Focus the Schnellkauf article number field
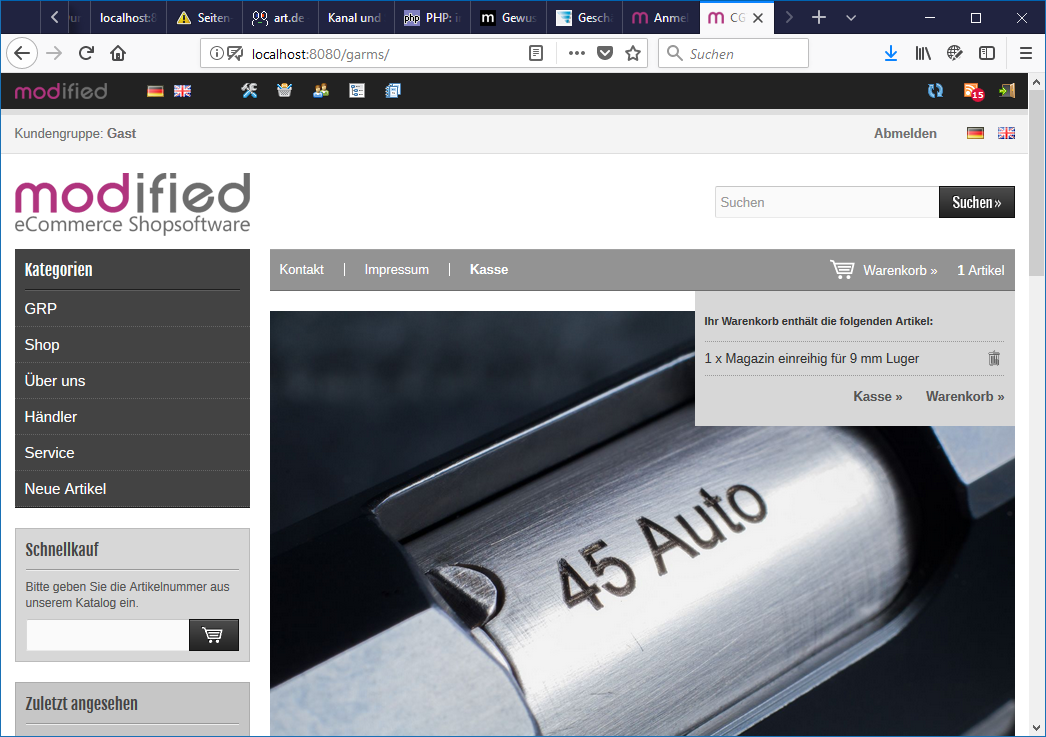Image resolution: width=1046 pixels, height=737 pixels. point(107,635)
